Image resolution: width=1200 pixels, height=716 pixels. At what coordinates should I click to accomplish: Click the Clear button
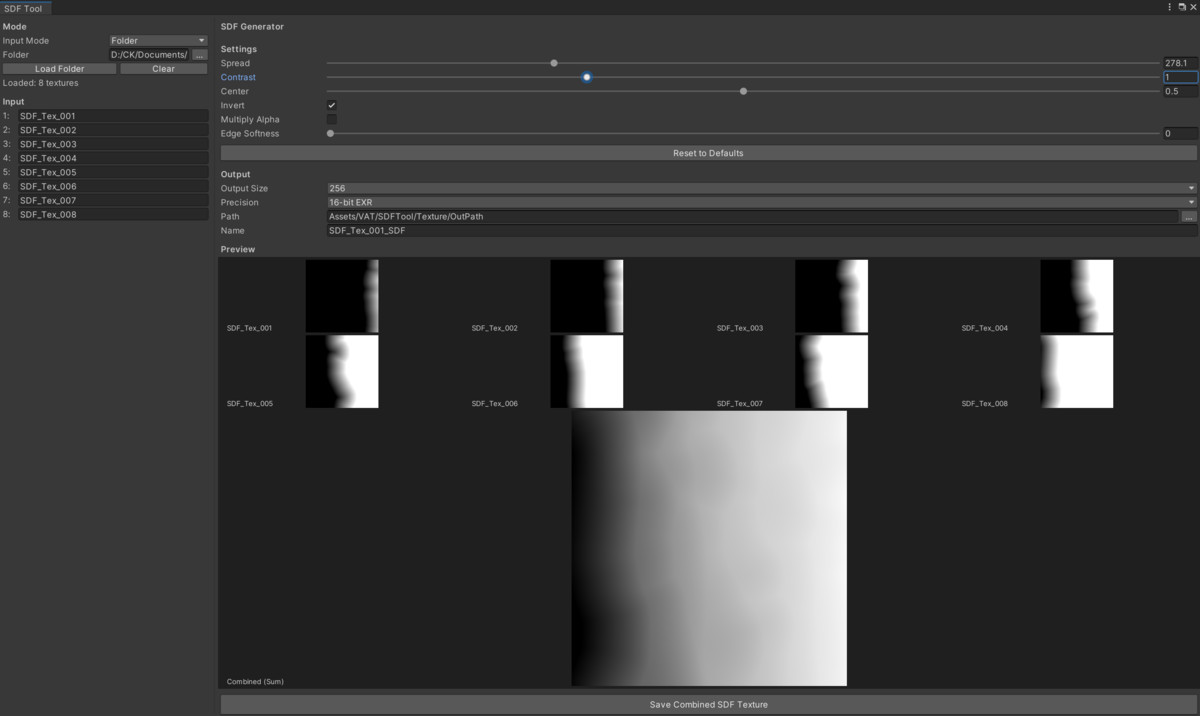[164, 69]
